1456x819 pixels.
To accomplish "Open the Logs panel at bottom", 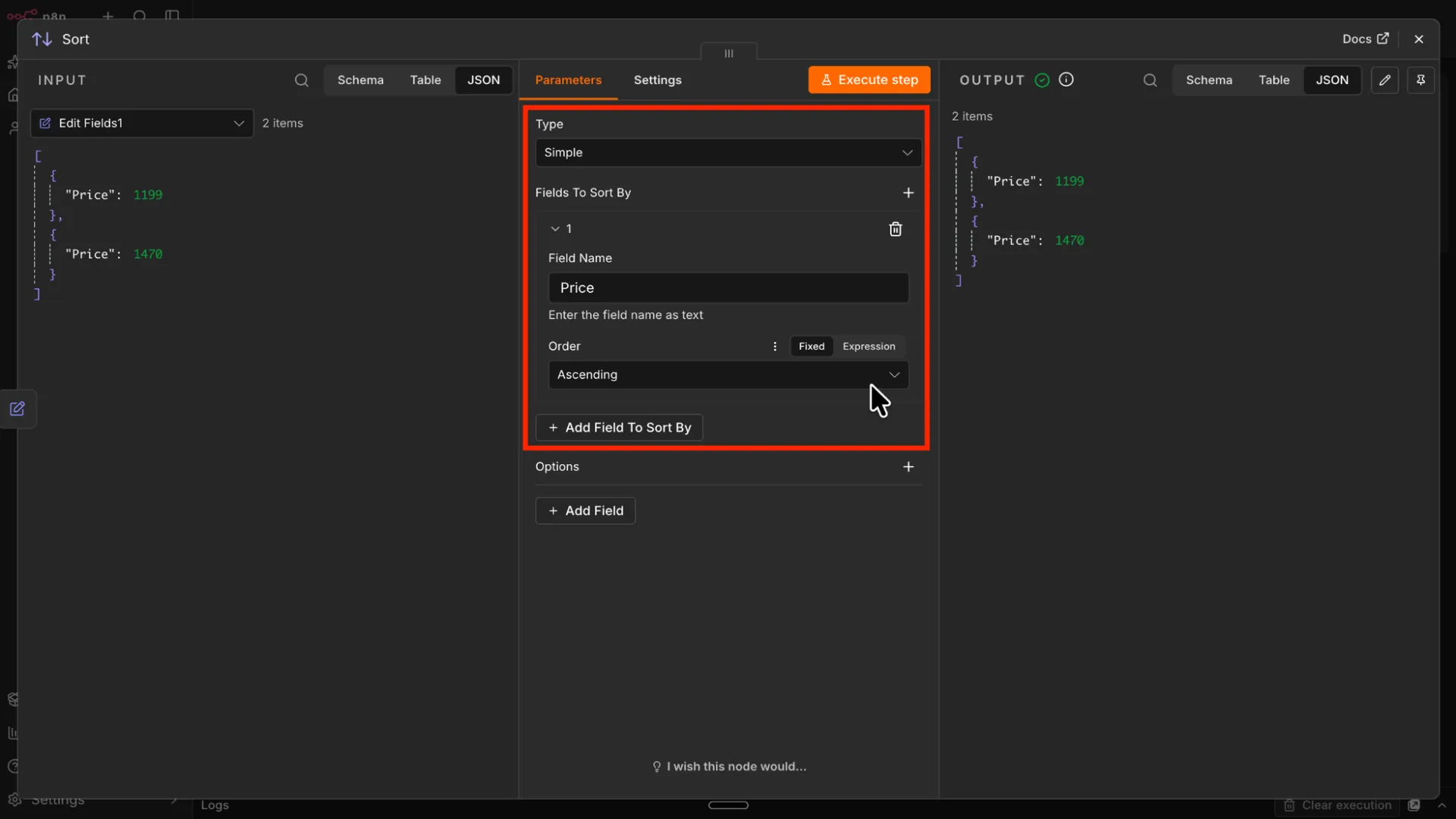I will (x=215, y=805).
